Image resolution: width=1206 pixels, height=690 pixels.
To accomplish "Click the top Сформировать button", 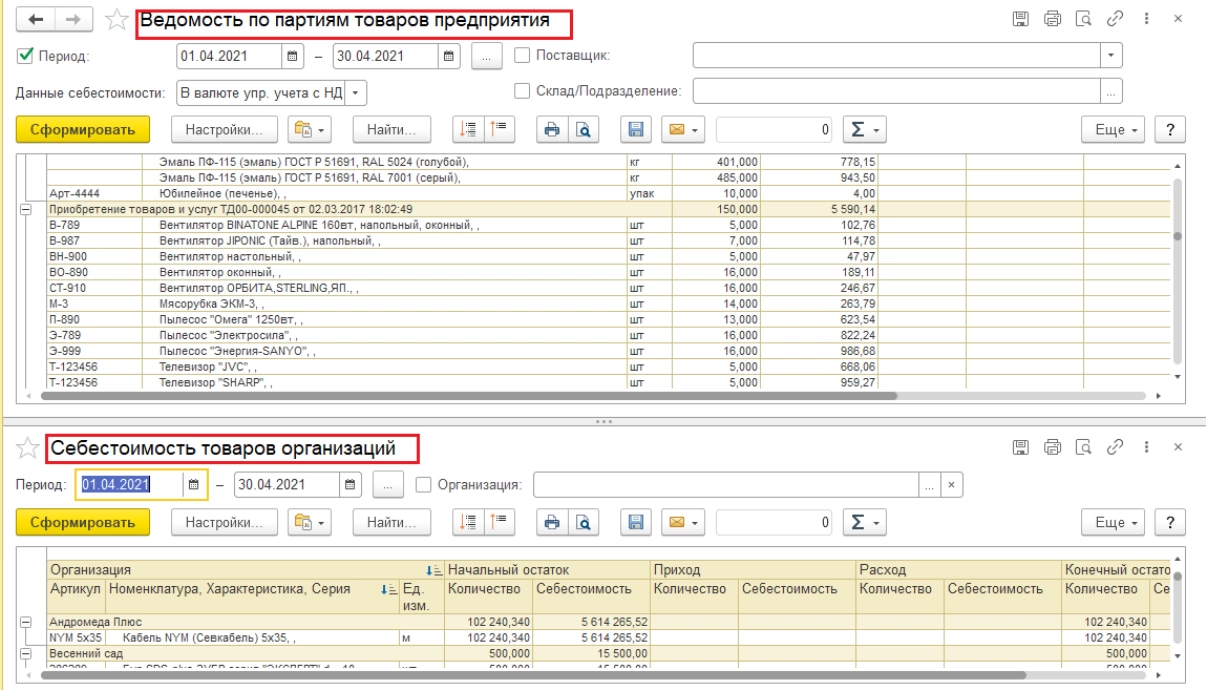I will click(x=82, y=129).
